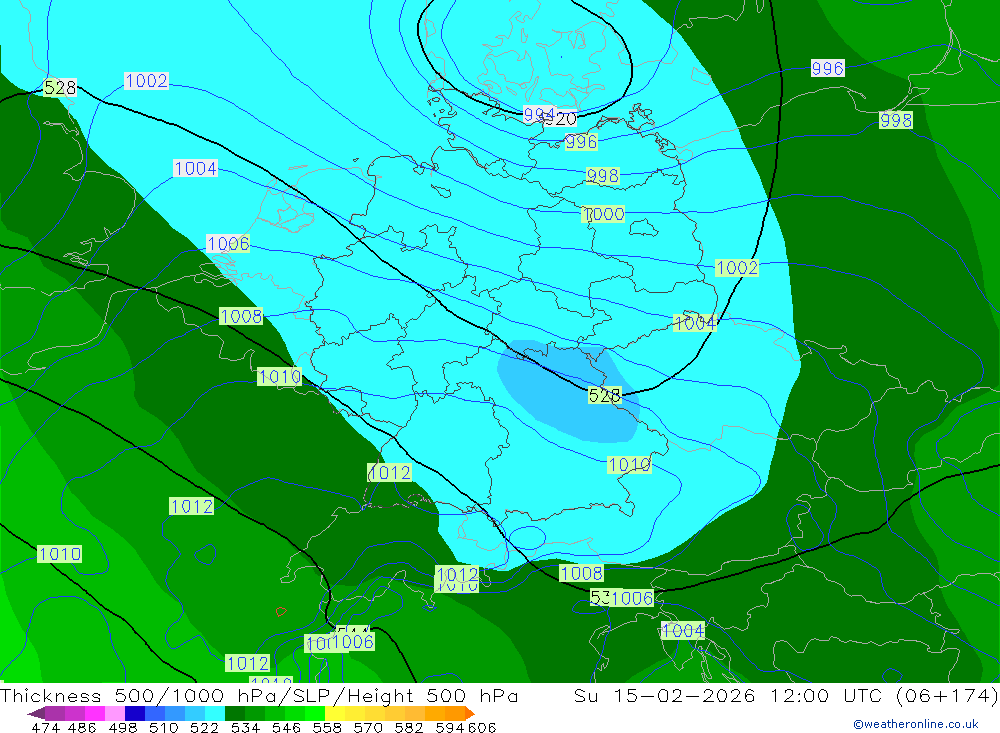
Task: Click the '1010' label at lower left edge
Action: (x=60, y=554)
